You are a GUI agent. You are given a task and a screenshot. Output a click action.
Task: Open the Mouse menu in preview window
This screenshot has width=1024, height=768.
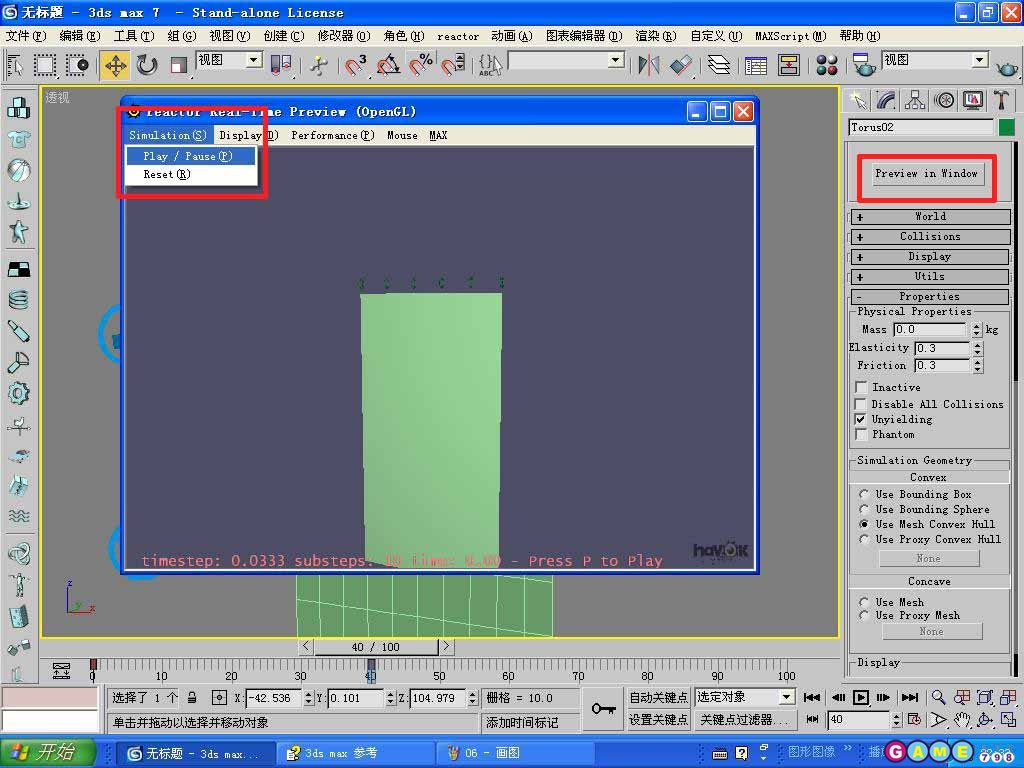point(402,135)
